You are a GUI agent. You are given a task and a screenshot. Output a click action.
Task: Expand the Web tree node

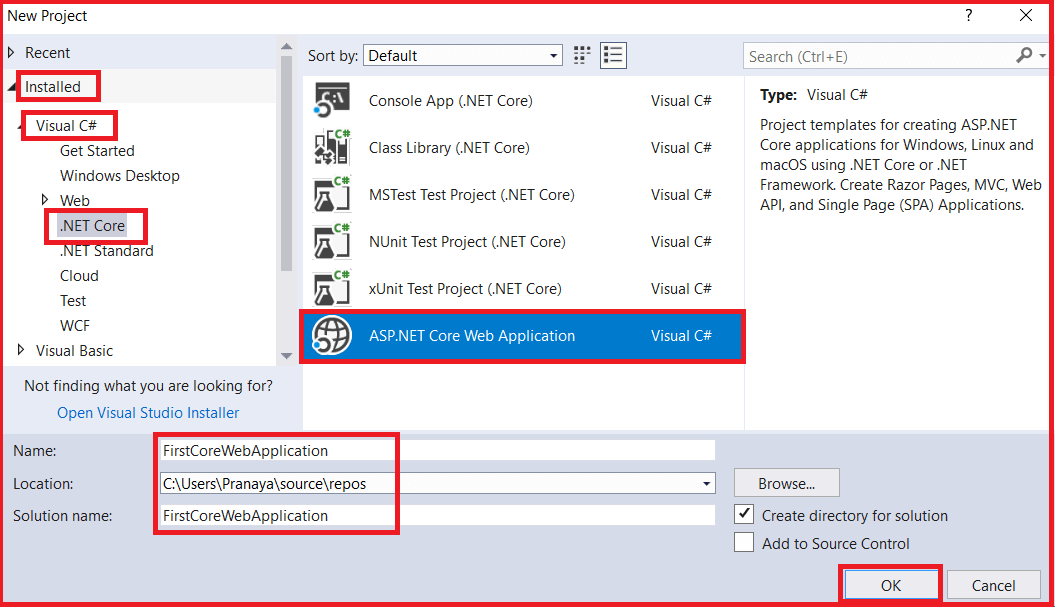[x=45, y=200]
